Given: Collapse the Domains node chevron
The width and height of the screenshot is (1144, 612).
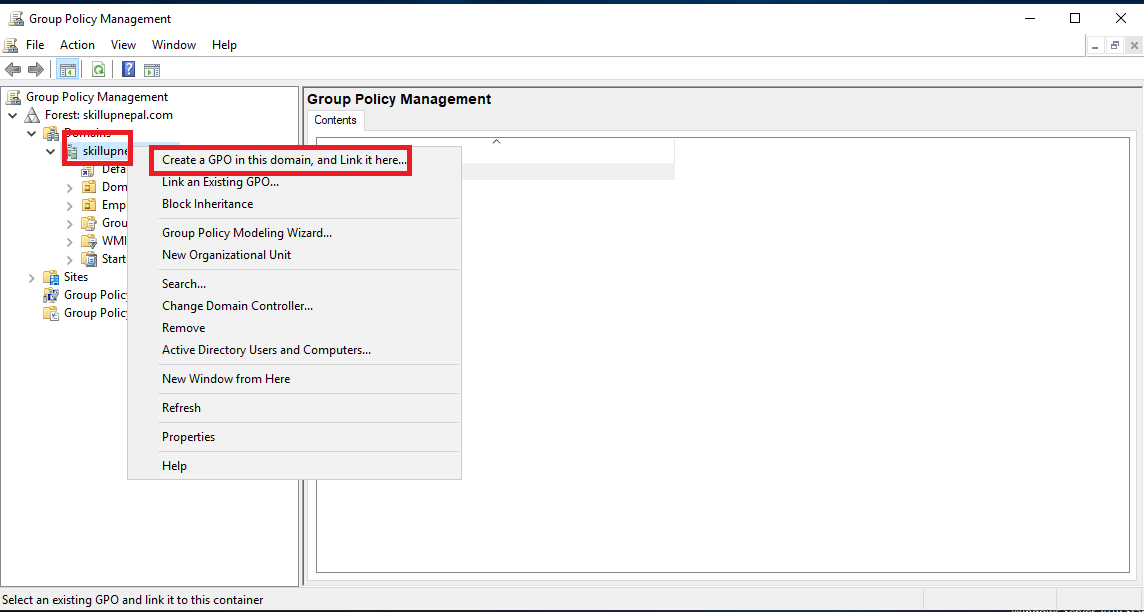Looking at the screenshot, I should coord(31,133).
